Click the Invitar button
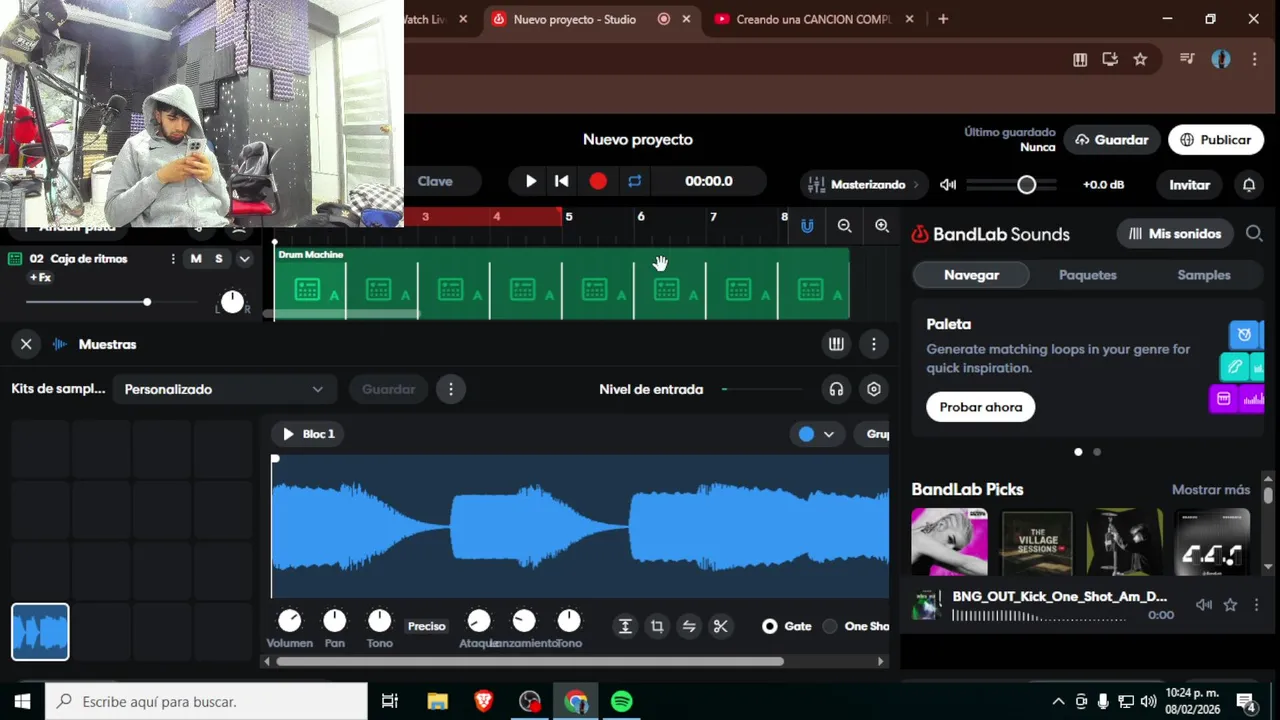 click(1190, 185)
